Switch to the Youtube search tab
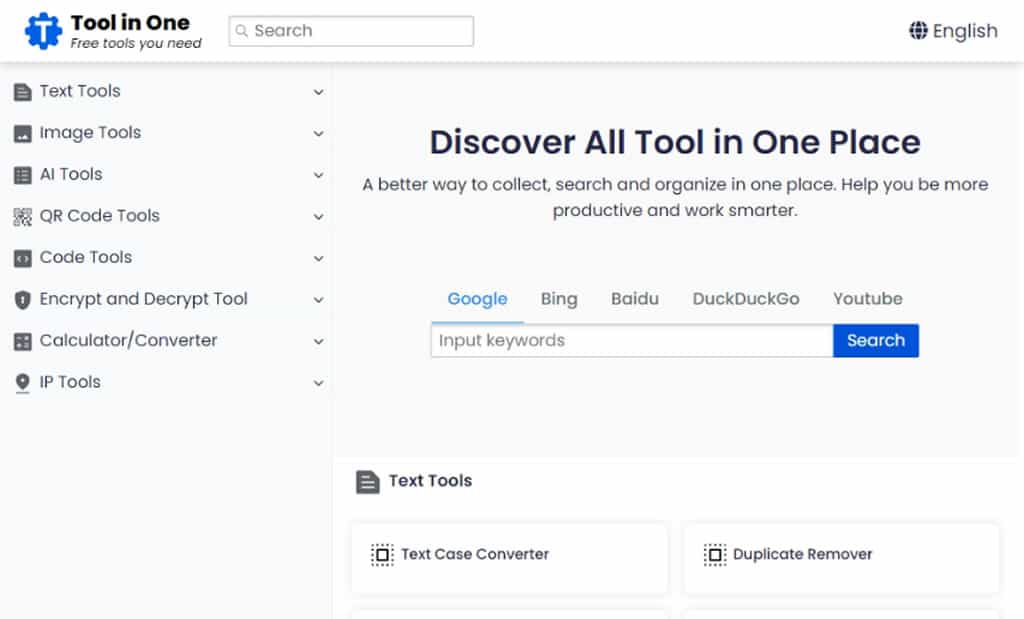Viewport: 1024px width, 619px height. click(x=867, y=299)
